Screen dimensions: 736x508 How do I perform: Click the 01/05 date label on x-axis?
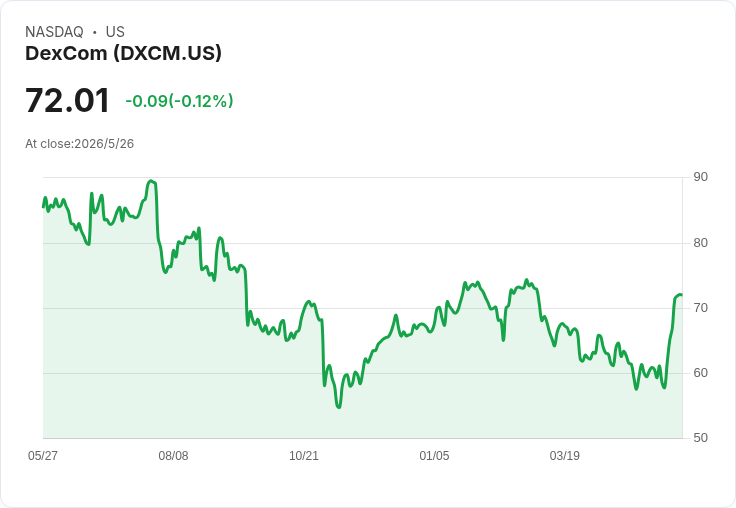(x=434, y=455)
